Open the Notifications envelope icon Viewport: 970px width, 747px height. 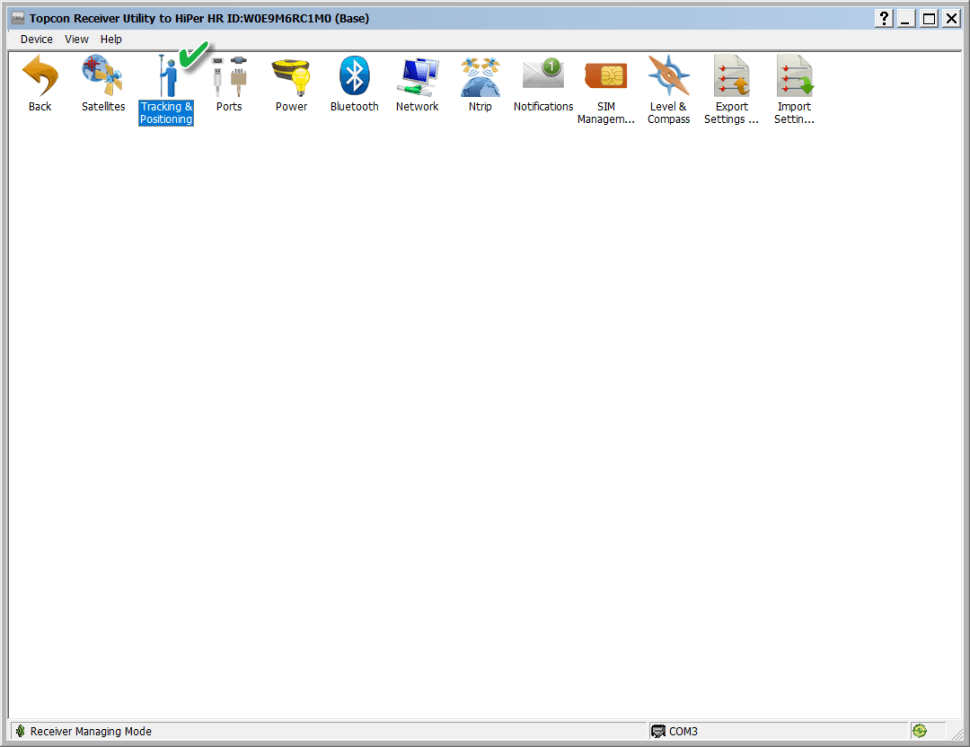(x=543, y=74)
